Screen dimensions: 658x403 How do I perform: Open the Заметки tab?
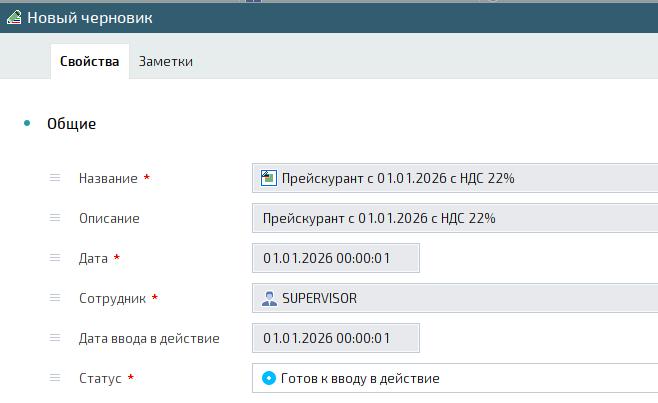point(166,62)
